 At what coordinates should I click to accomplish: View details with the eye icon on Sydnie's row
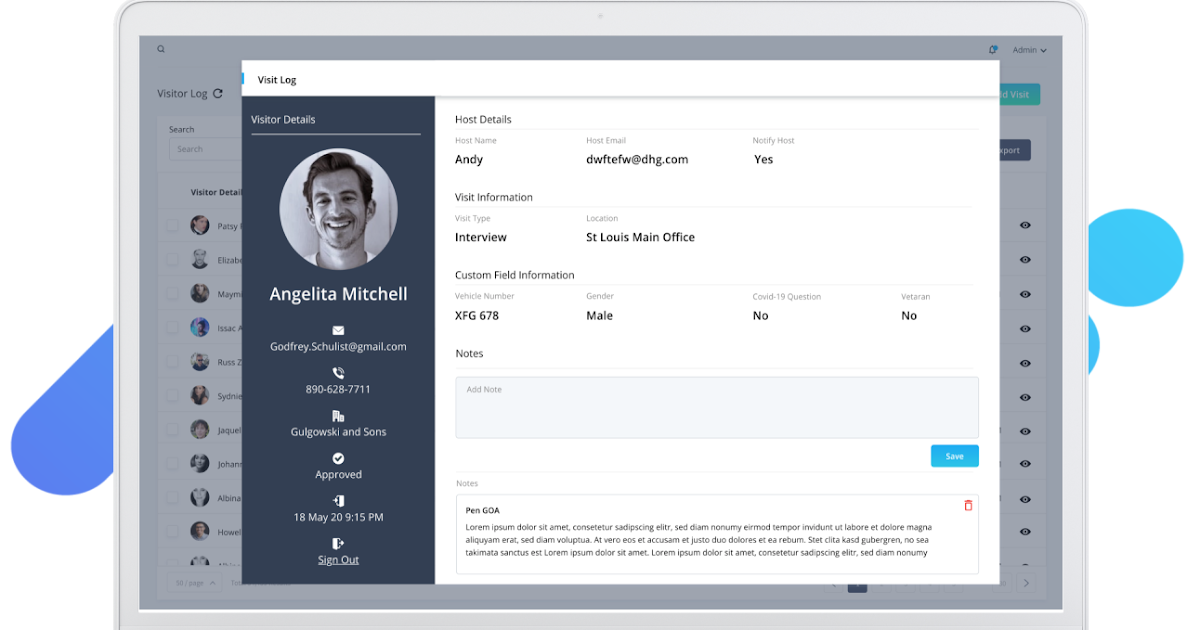tap(1025, 395)
